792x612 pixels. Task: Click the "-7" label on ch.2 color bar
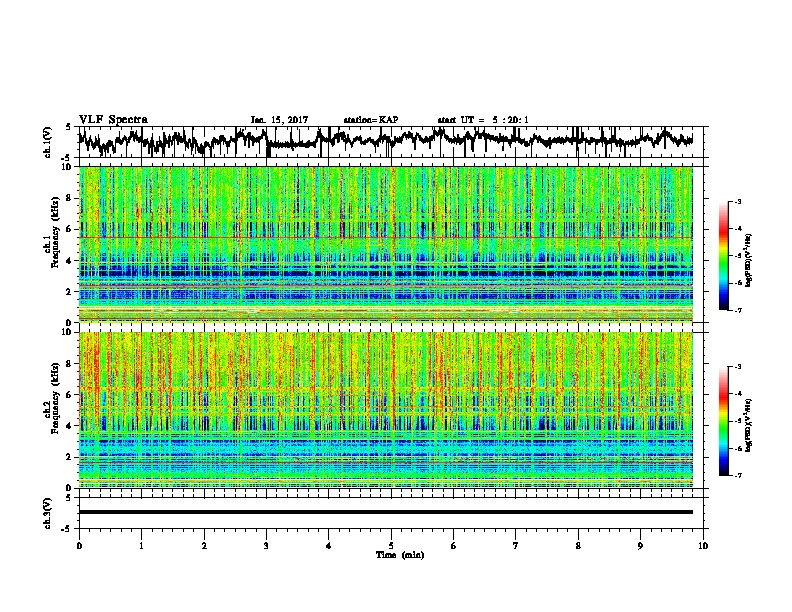(737, 475)
